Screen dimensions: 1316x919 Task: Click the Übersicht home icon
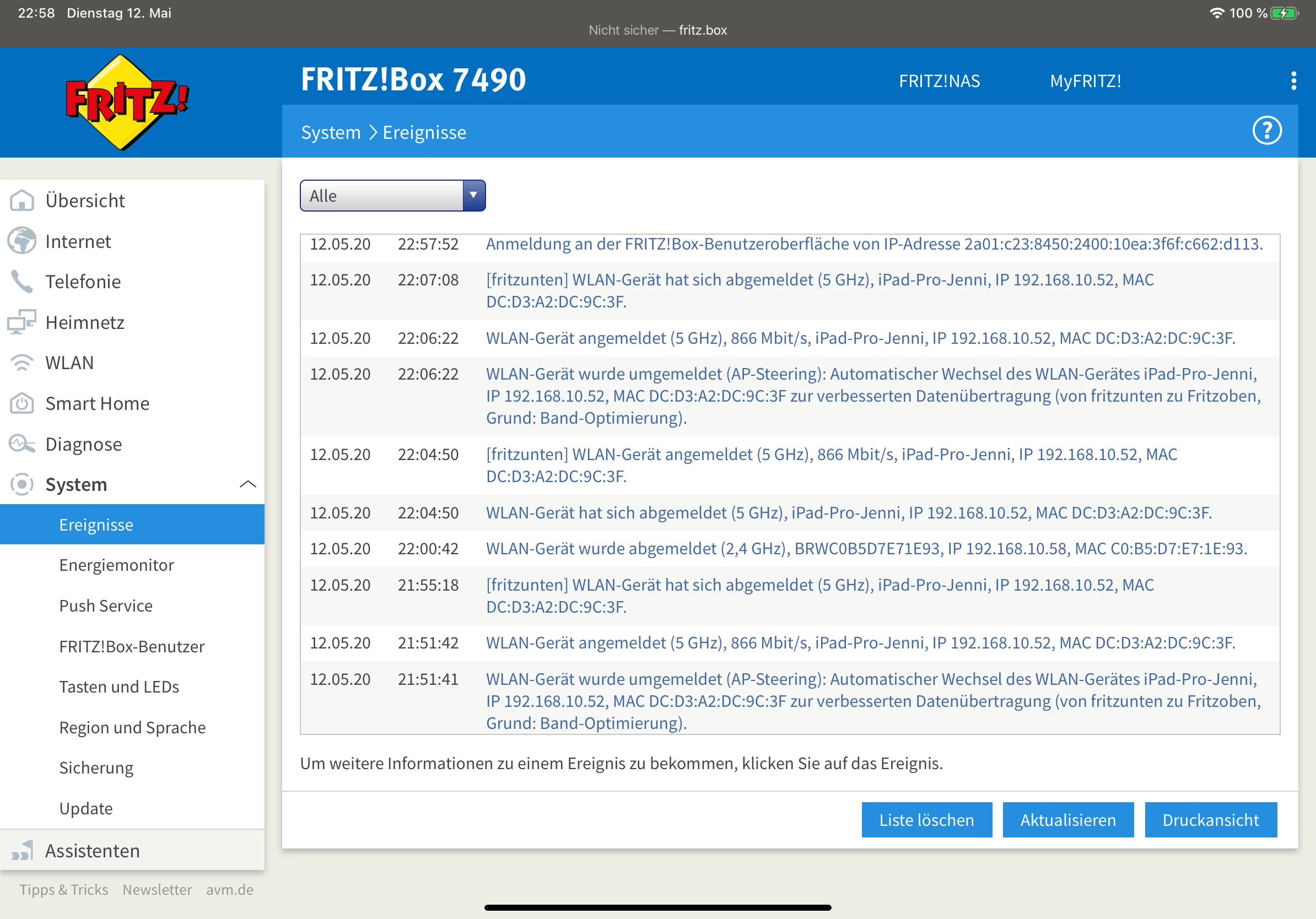[x=22, y=201]
